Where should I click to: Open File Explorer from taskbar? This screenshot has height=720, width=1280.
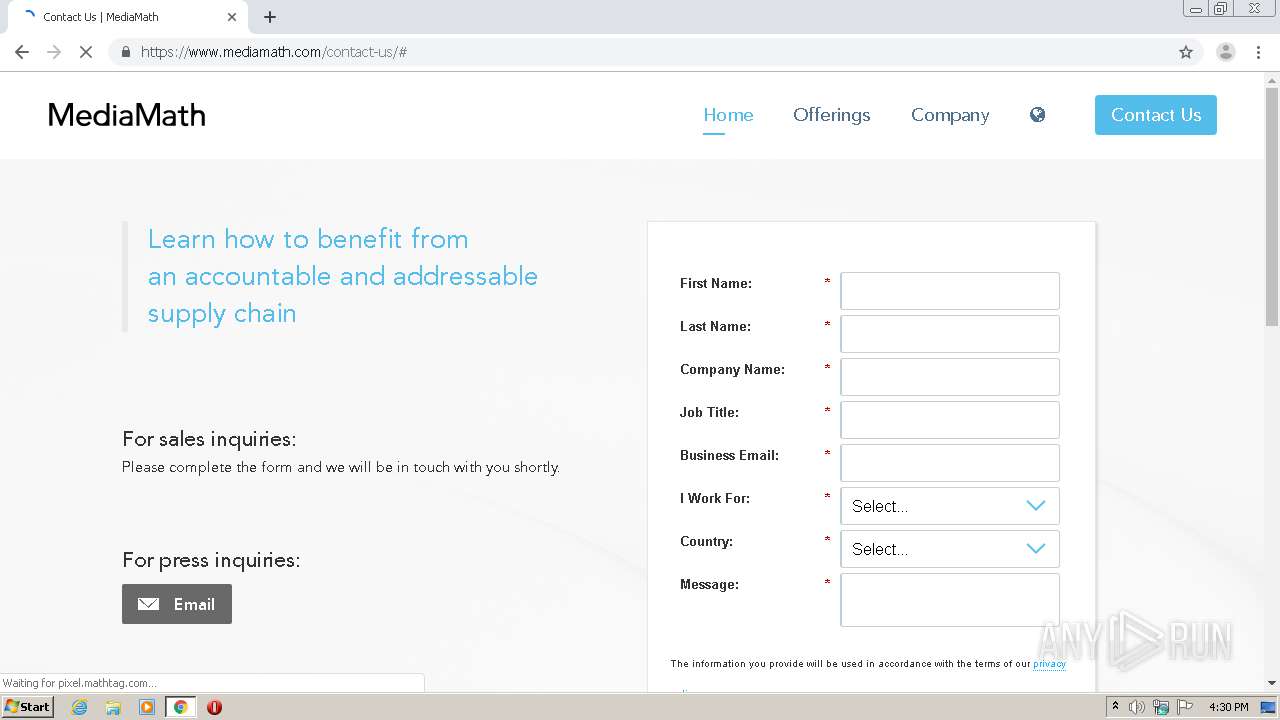[113, 707]
